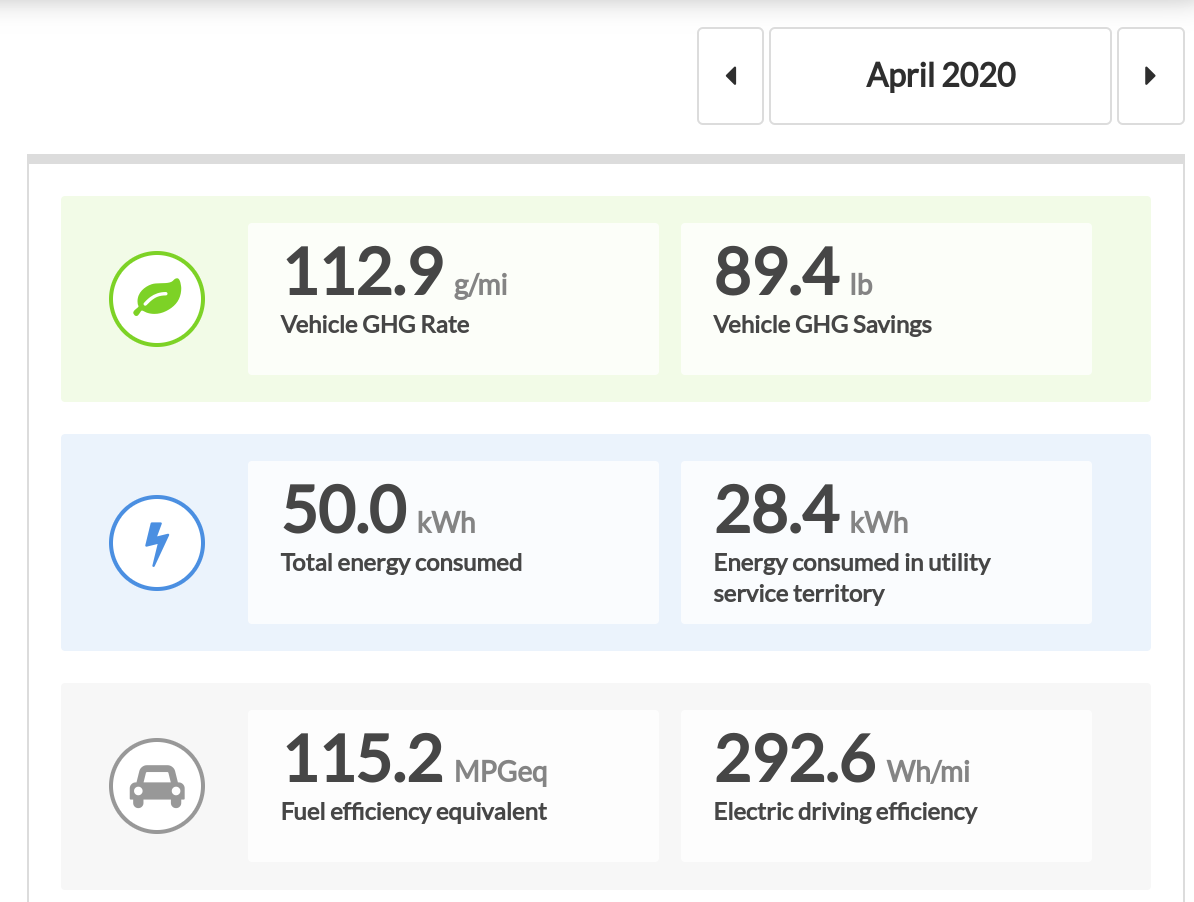Image resolution: width=1194 pixels, height=902 pixels.
Task: Select the Electric driving efficiency label
Action: [x=845, y=811]
